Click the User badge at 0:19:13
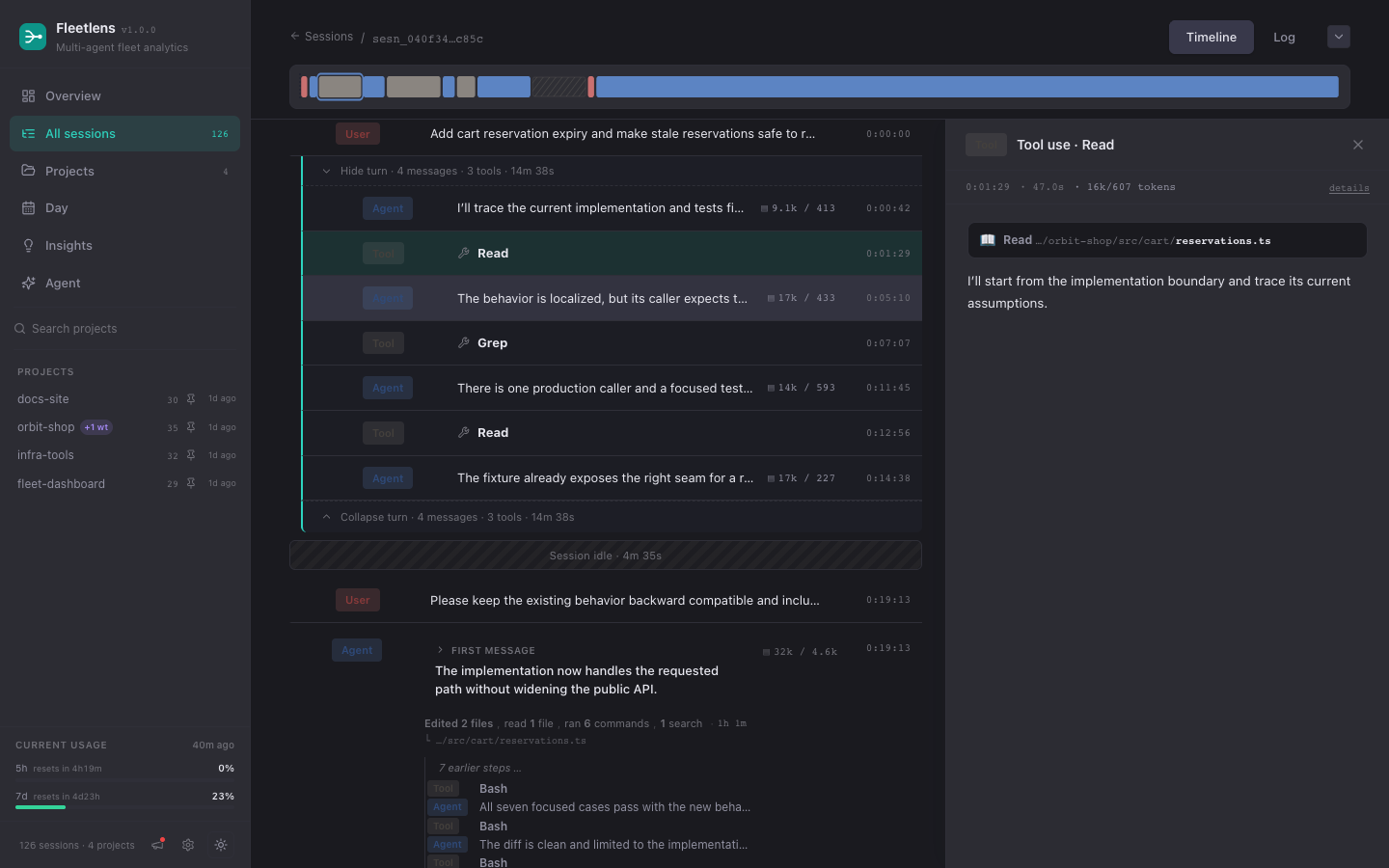 pos(358,600)
